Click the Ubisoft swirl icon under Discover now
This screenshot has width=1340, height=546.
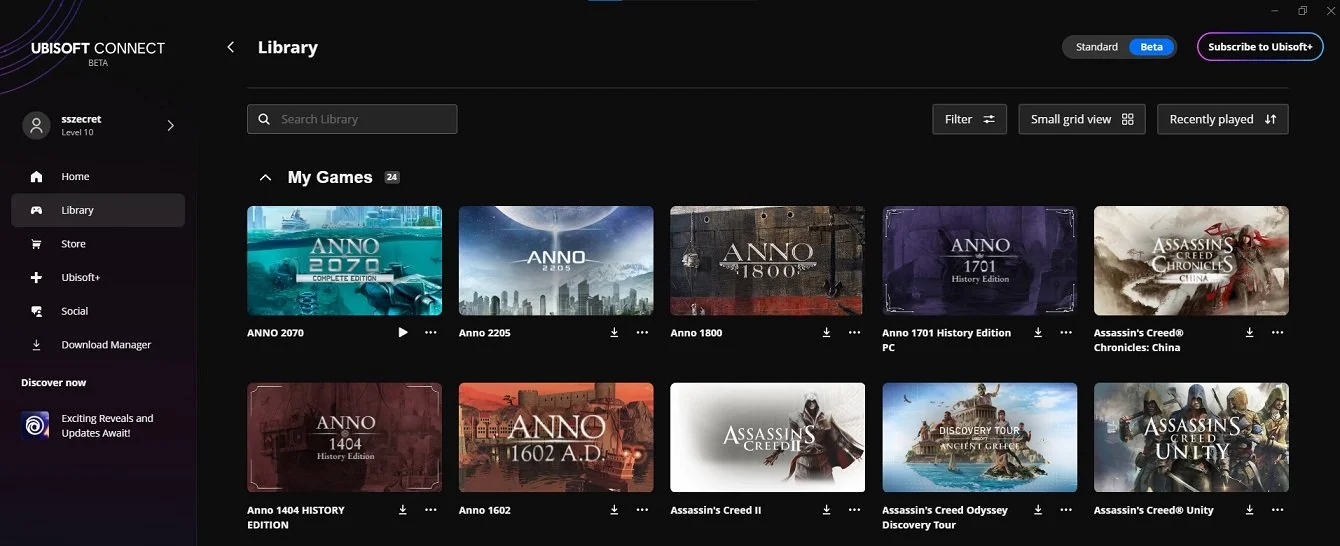(35, 425)
